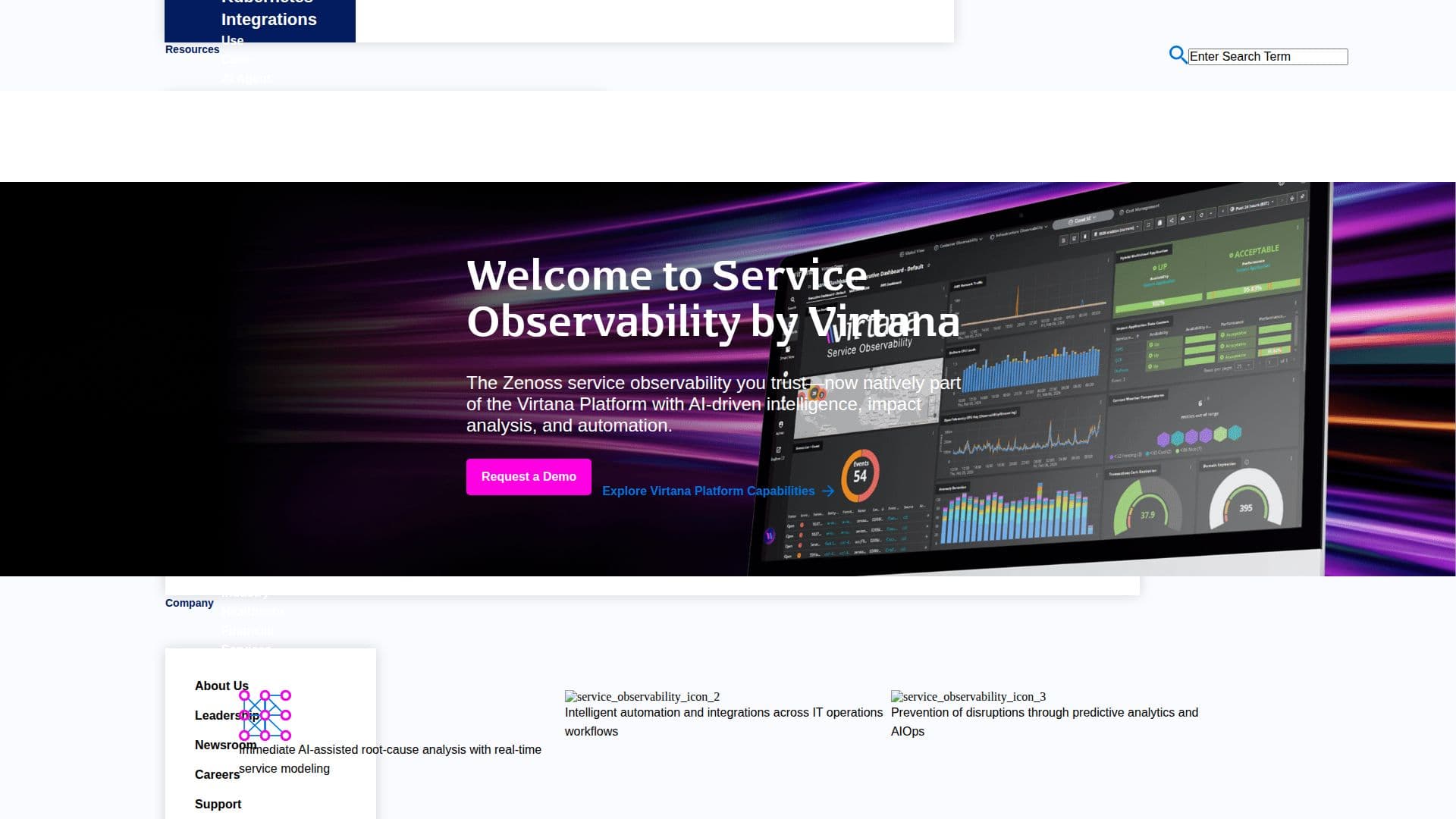Click the magnifying glass search icon

[x=1178, y=55]
